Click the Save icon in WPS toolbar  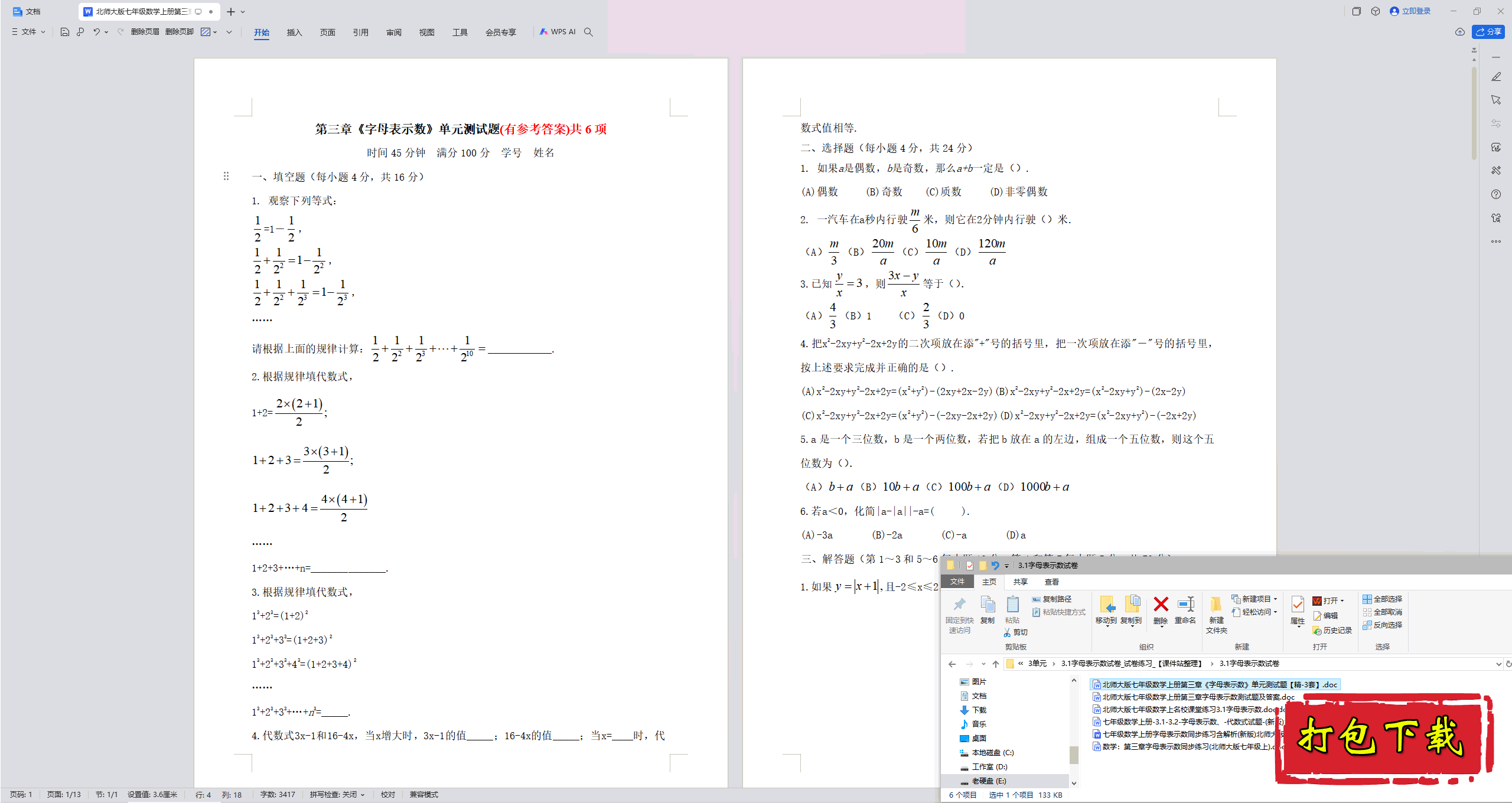[64, 32]
